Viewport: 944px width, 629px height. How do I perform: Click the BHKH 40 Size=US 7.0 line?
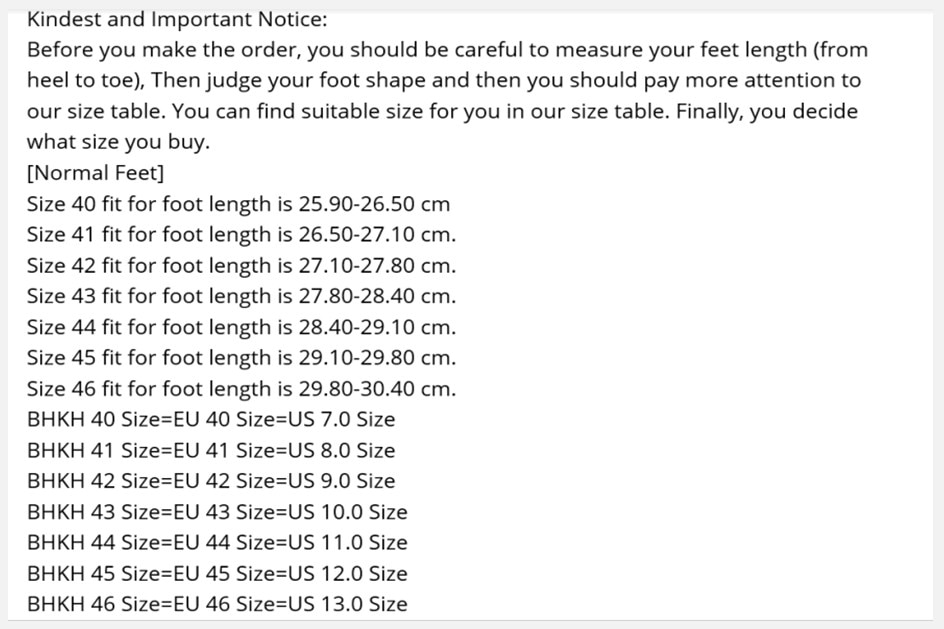tap(211, 419)
